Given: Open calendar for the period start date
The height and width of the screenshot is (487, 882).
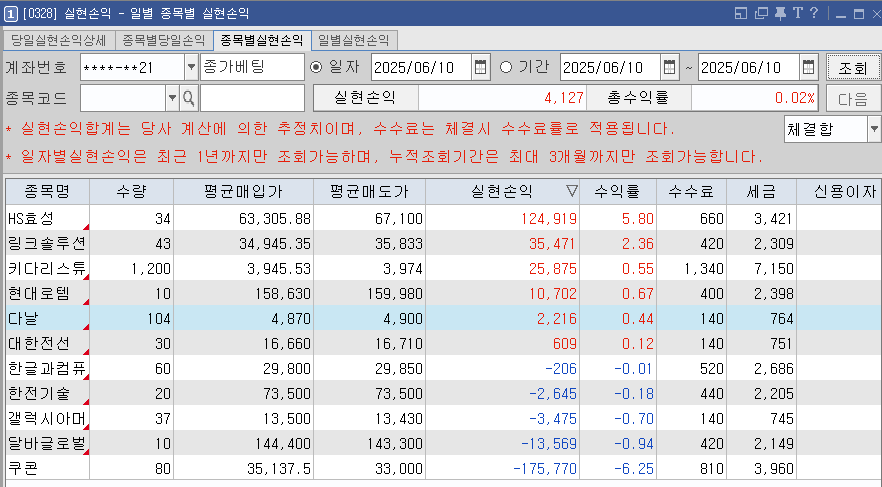Looking at the screenshot, I should pos(669,67).
